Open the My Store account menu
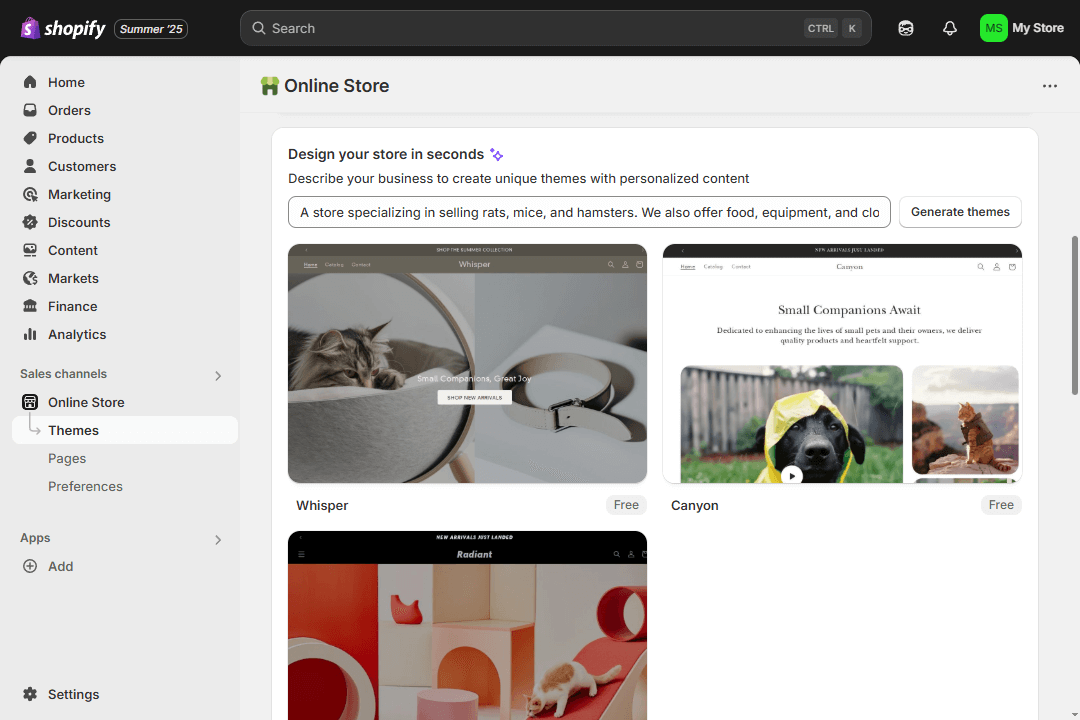 coord(1021,28)
